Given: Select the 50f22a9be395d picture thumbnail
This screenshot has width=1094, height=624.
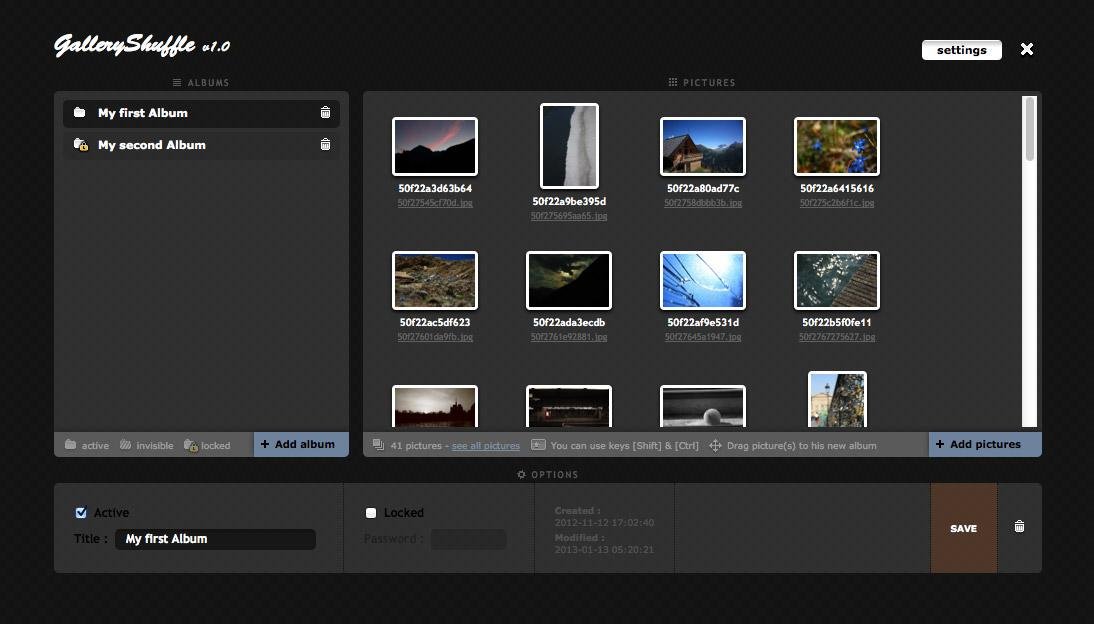Looking at the screenshot, I should click(x=568, y=145).
